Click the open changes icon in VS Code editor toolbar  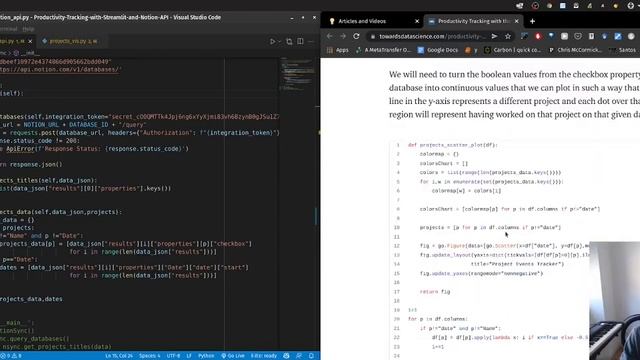coord(289,41)
